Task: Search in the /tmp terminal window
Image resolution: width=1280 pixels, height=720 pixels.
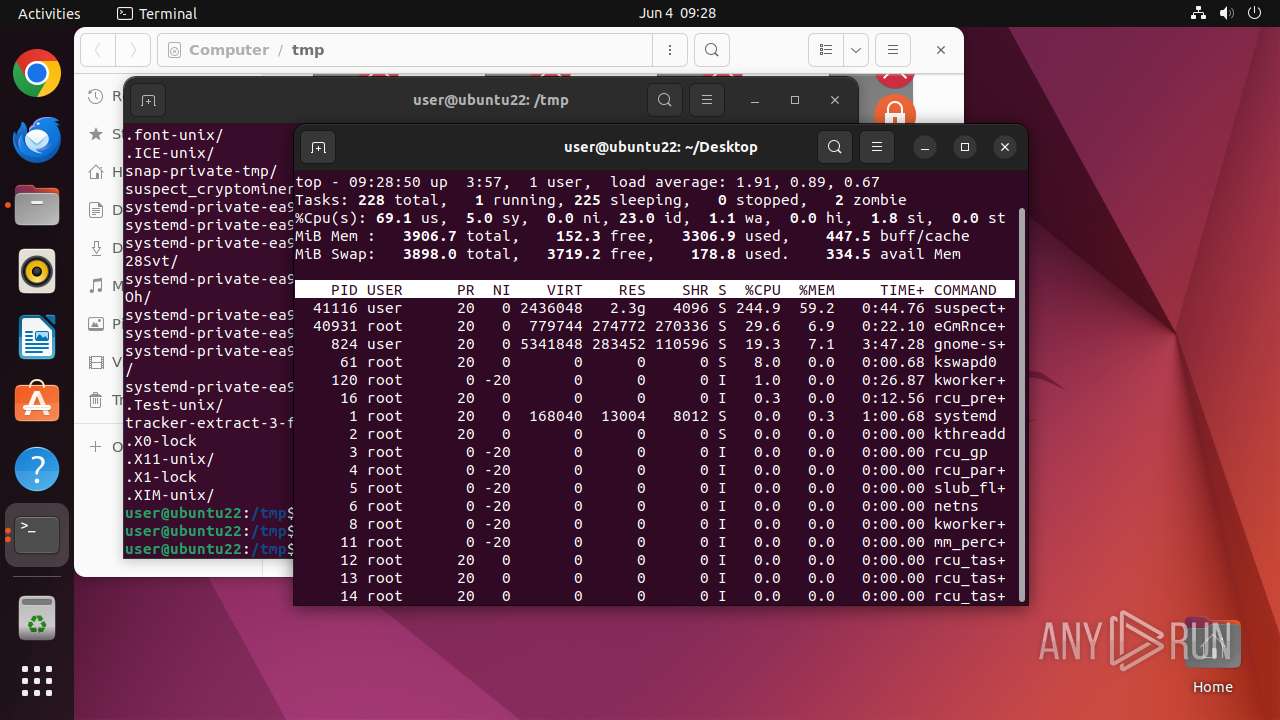Action: 665,100
